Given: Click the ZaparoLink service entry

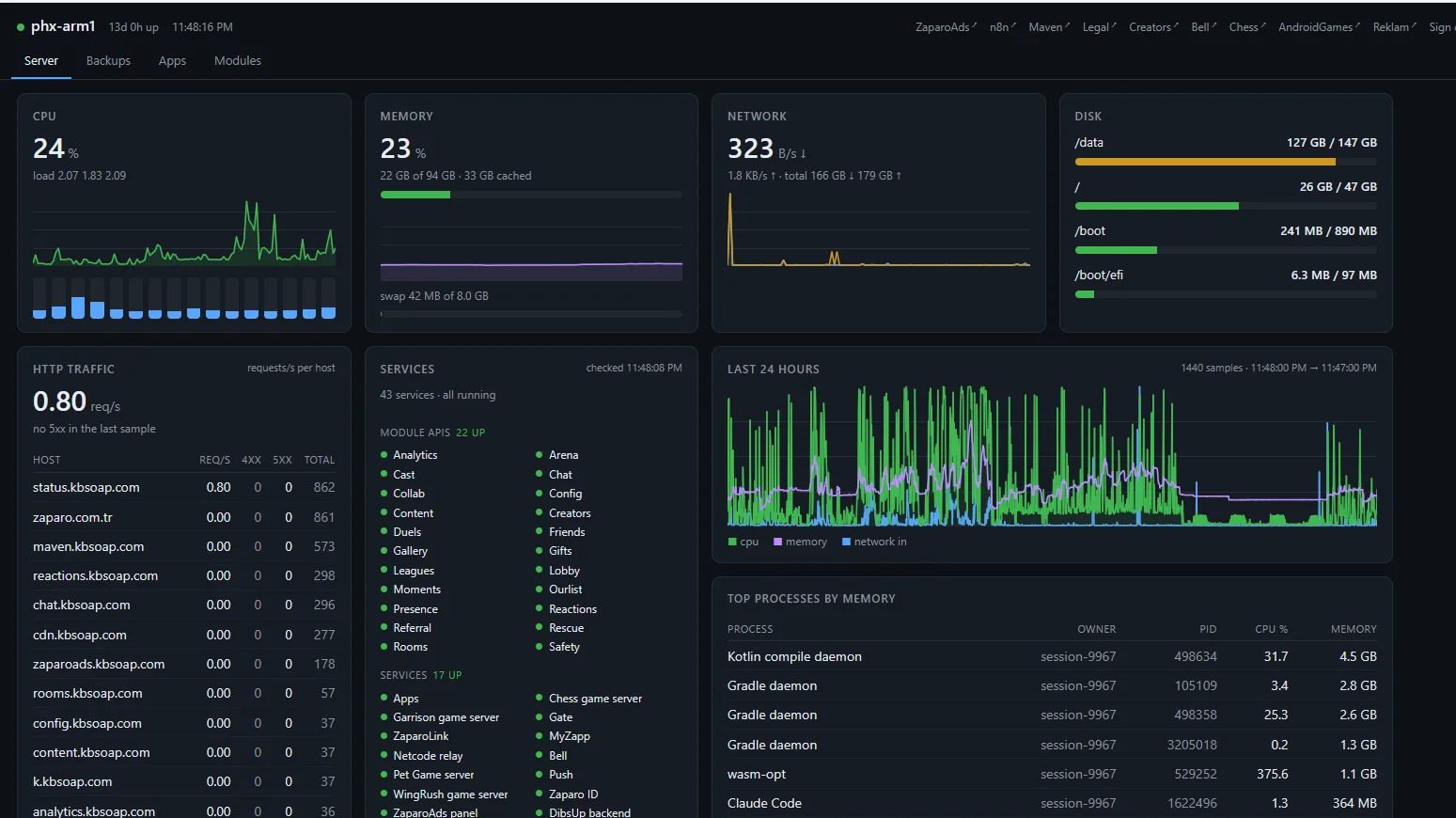Looking at the screenshot, I should [420, 736].
